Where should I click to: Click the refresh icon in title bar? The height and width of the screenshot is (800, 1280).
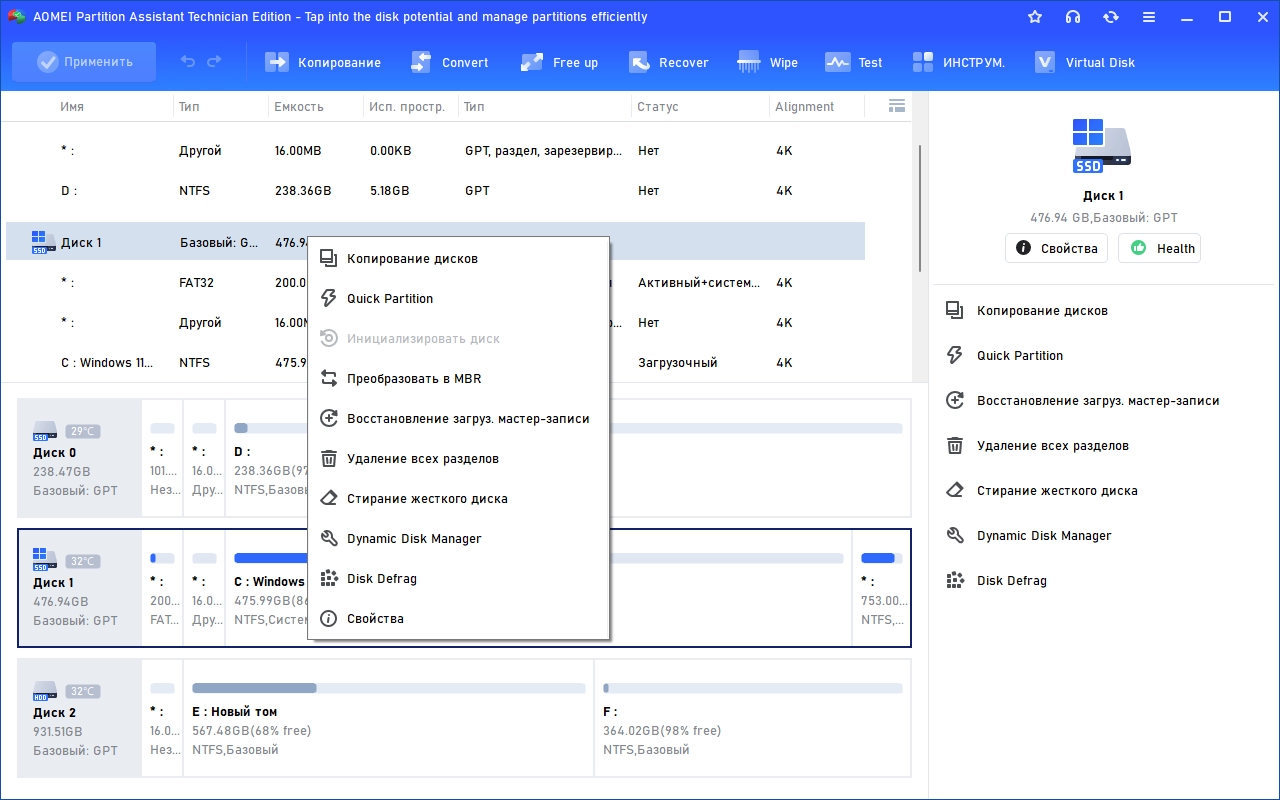click(x=1111, y=17)
